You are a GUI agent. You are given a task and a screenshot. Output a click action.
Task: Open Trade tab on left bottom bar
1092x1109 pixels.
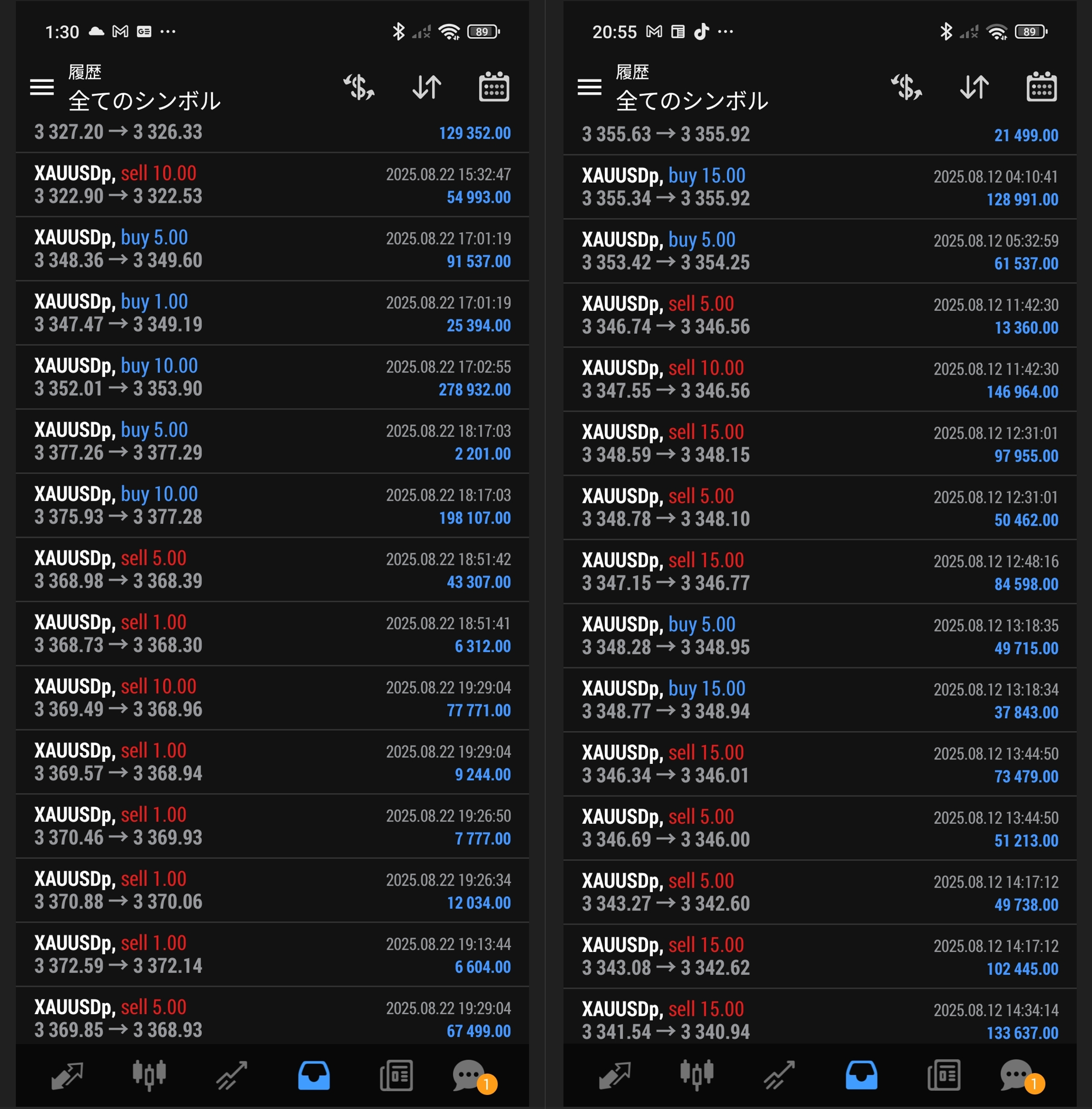(232, 1075)
